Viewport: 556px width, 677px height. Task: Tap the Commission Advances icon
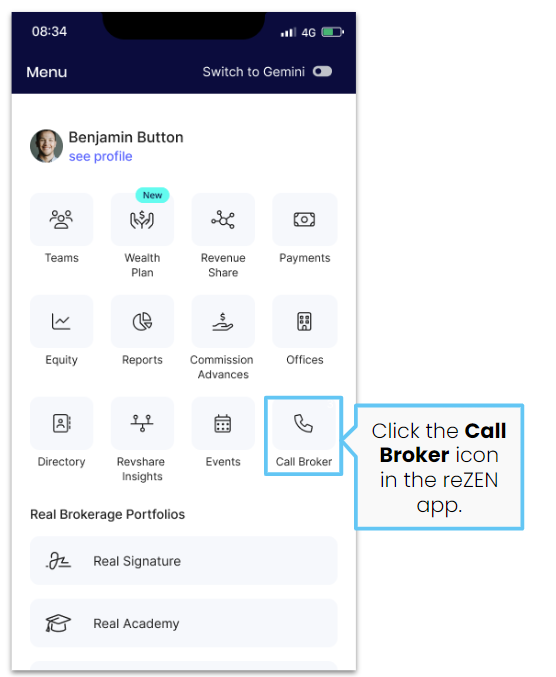pyautogui.click(x=223, y=321)
